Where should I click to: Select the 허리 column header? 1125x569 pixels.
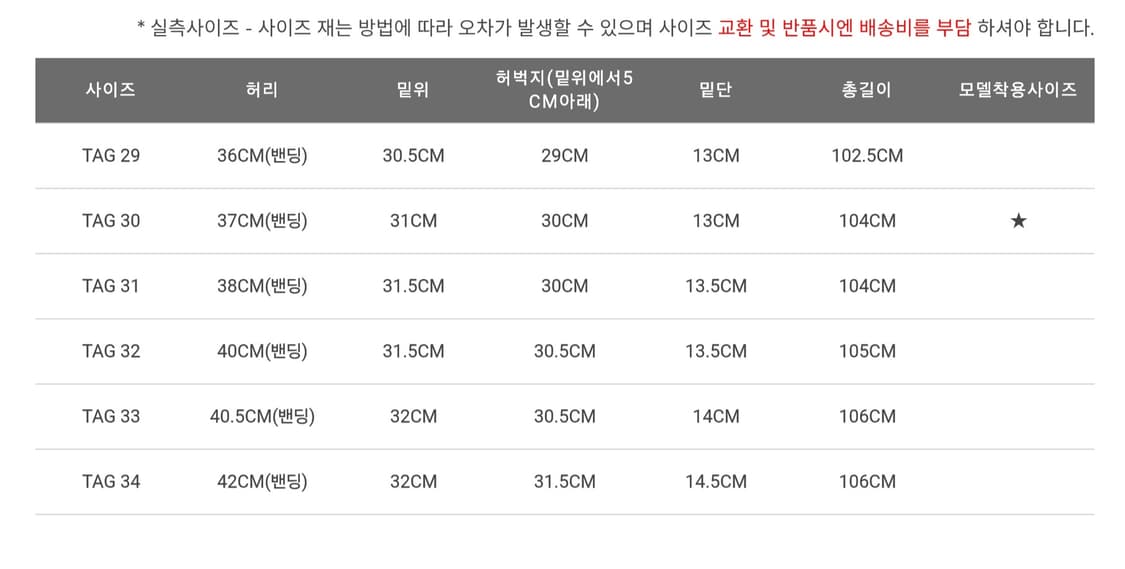point(262,89)
